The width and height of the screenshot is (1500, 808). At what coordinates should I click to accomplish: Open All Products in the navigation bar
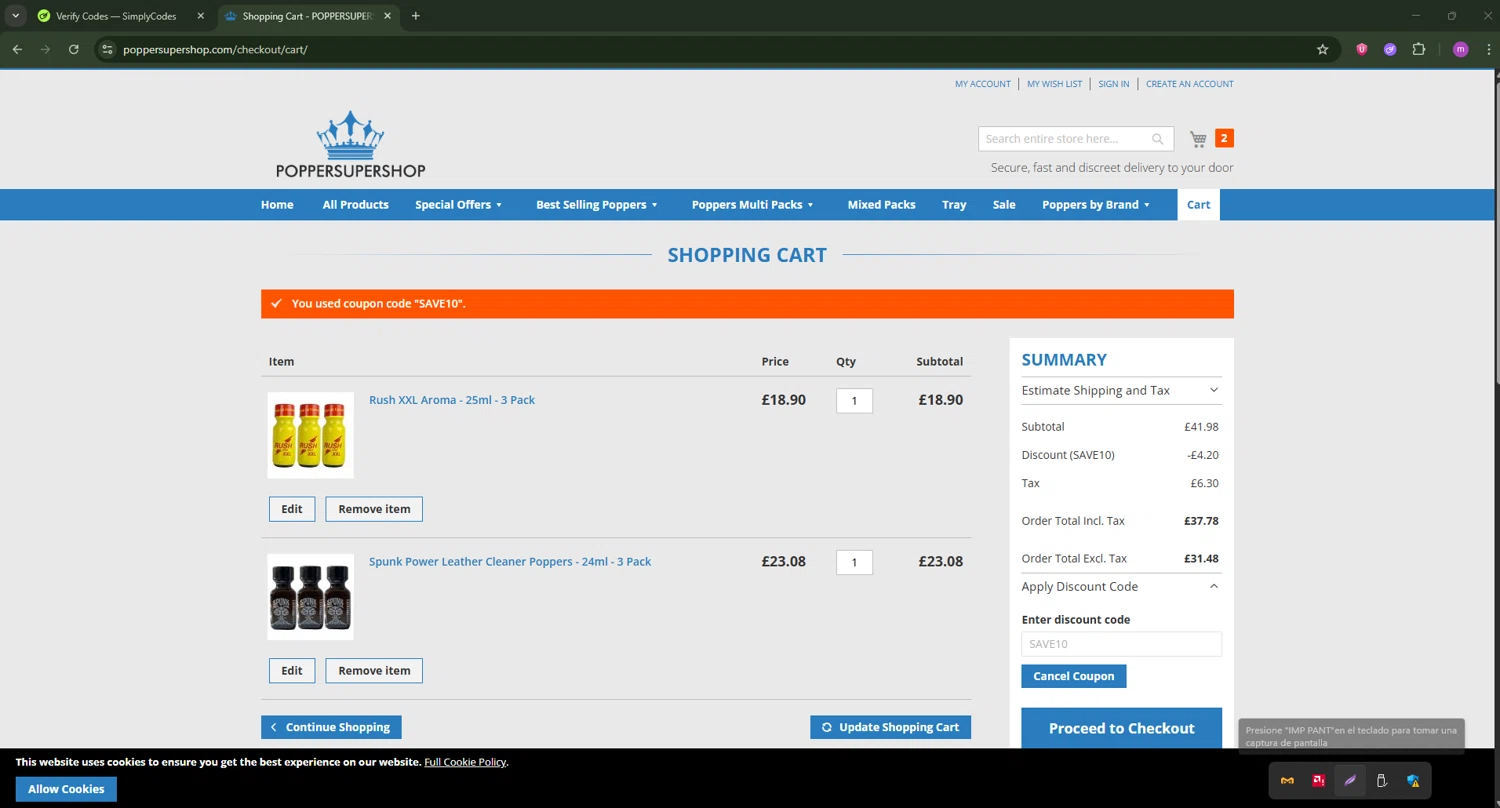click(355, 205)
